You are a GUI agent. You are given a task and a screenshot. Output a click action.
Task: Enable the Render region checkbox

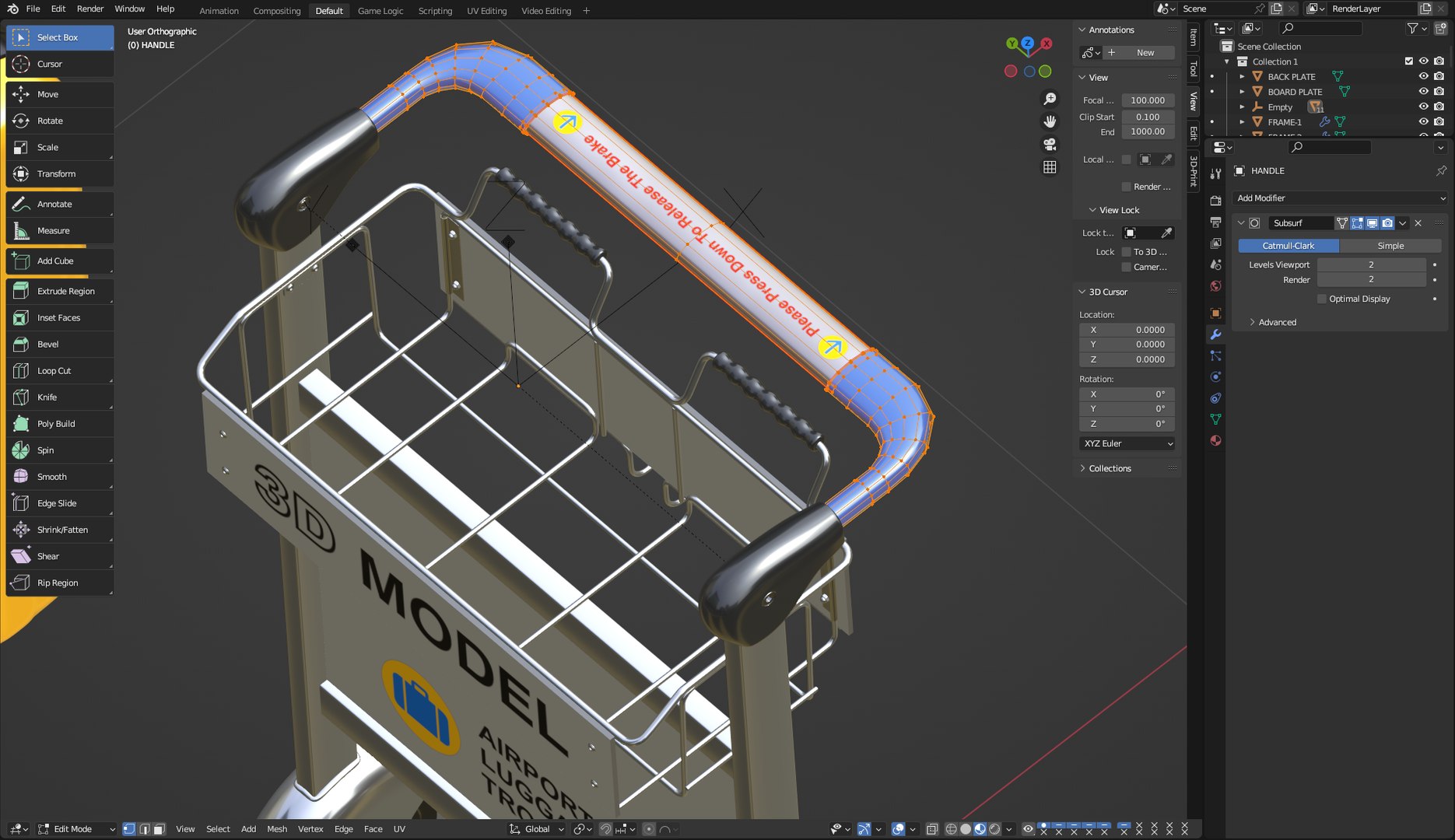1126,187
